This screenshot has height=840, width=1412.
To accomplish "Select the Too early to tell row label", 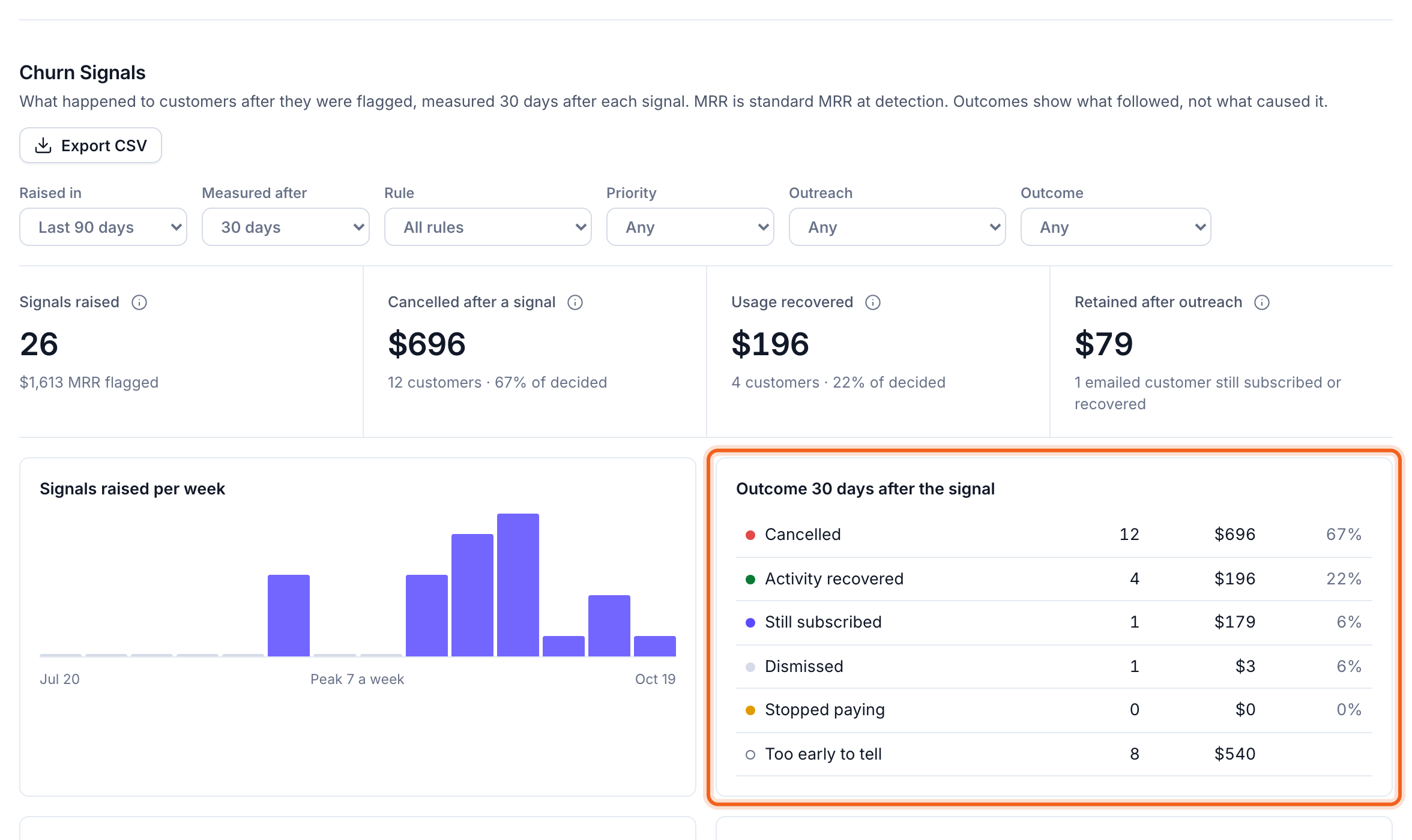I will (x=823, y=754).
